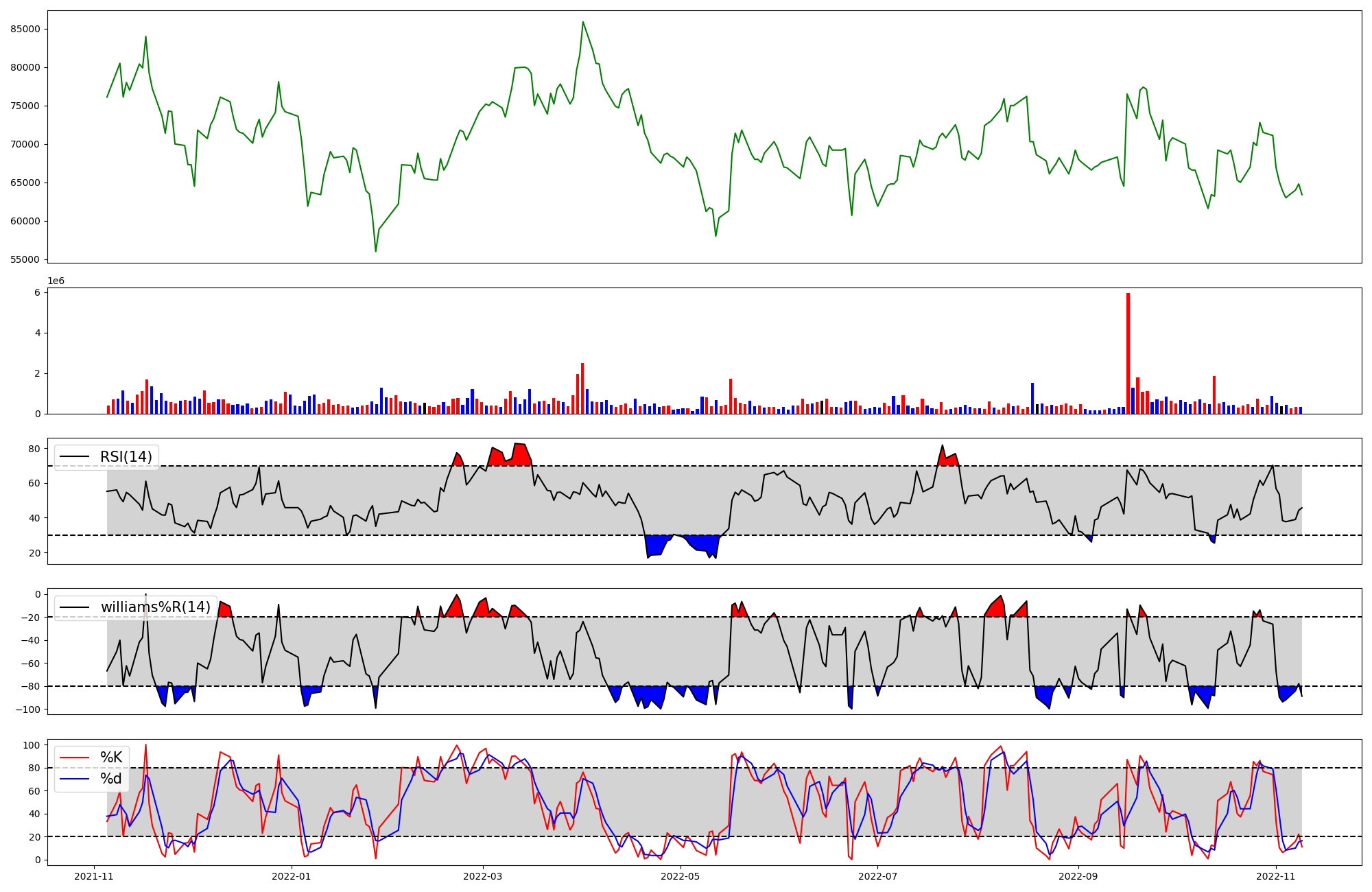
Task: Click the highest peak of the green price line
Action: pos(583,22)
